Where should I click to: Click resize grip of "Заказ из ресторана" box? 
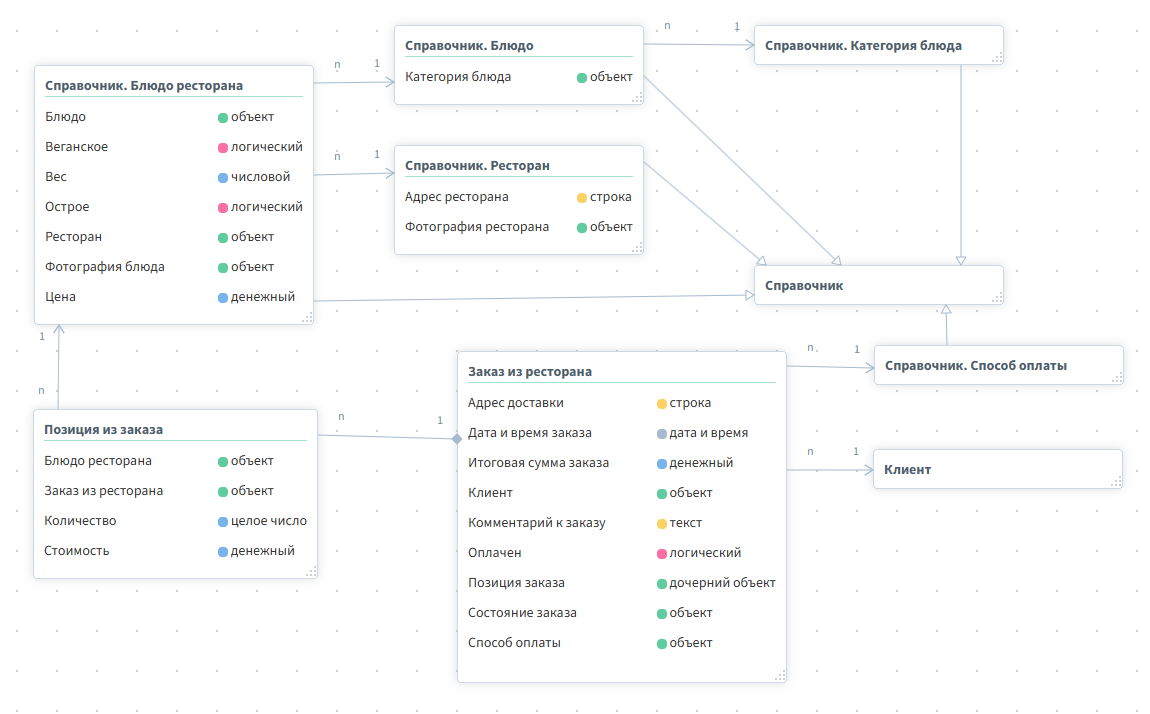pos(780,675)
